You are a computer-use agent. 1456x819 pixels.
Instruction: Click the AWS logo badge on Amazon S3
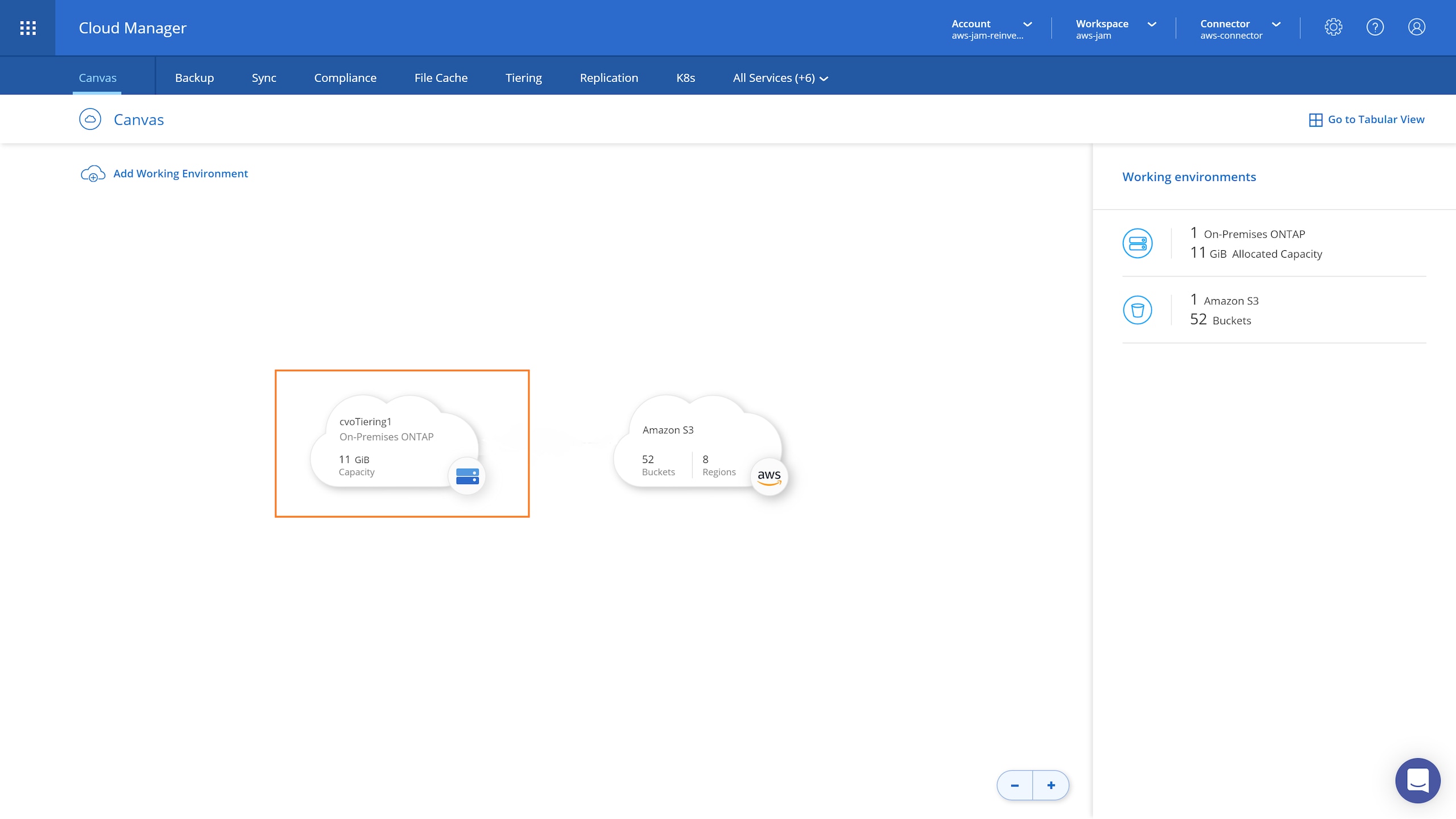tap(769, 477)
